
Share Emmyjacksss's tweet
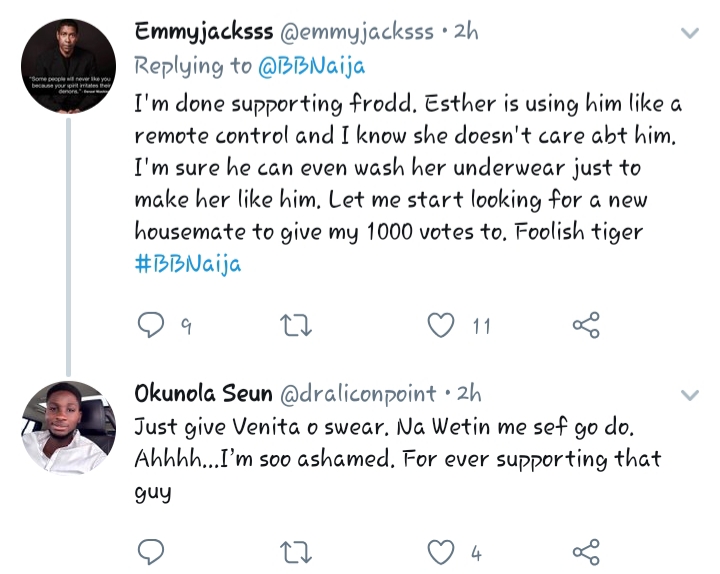click(x=585, y=324)
